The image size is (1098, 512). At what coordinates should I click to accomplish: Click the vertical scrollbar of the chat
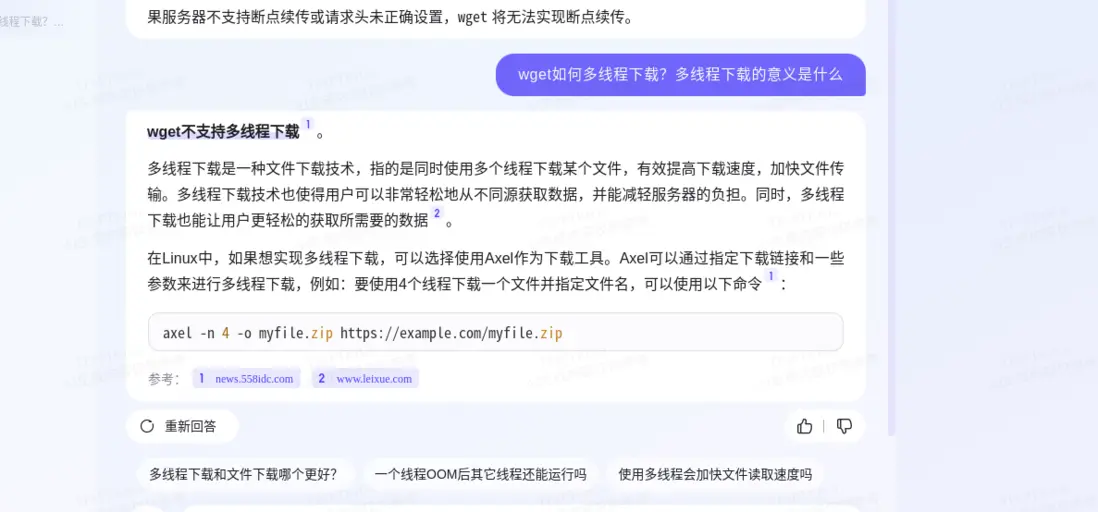(x=891, y=217)
